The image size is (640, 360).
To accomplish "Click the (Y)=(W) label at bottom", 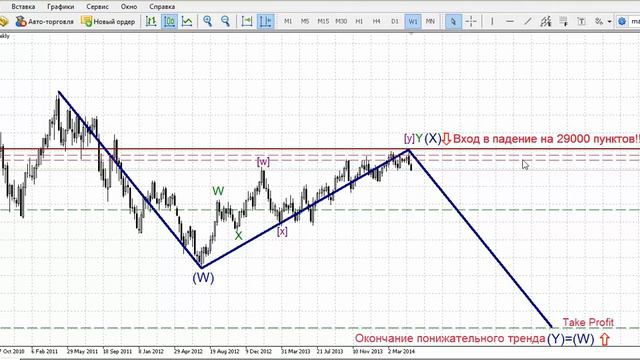I will (x=571, y=339).
